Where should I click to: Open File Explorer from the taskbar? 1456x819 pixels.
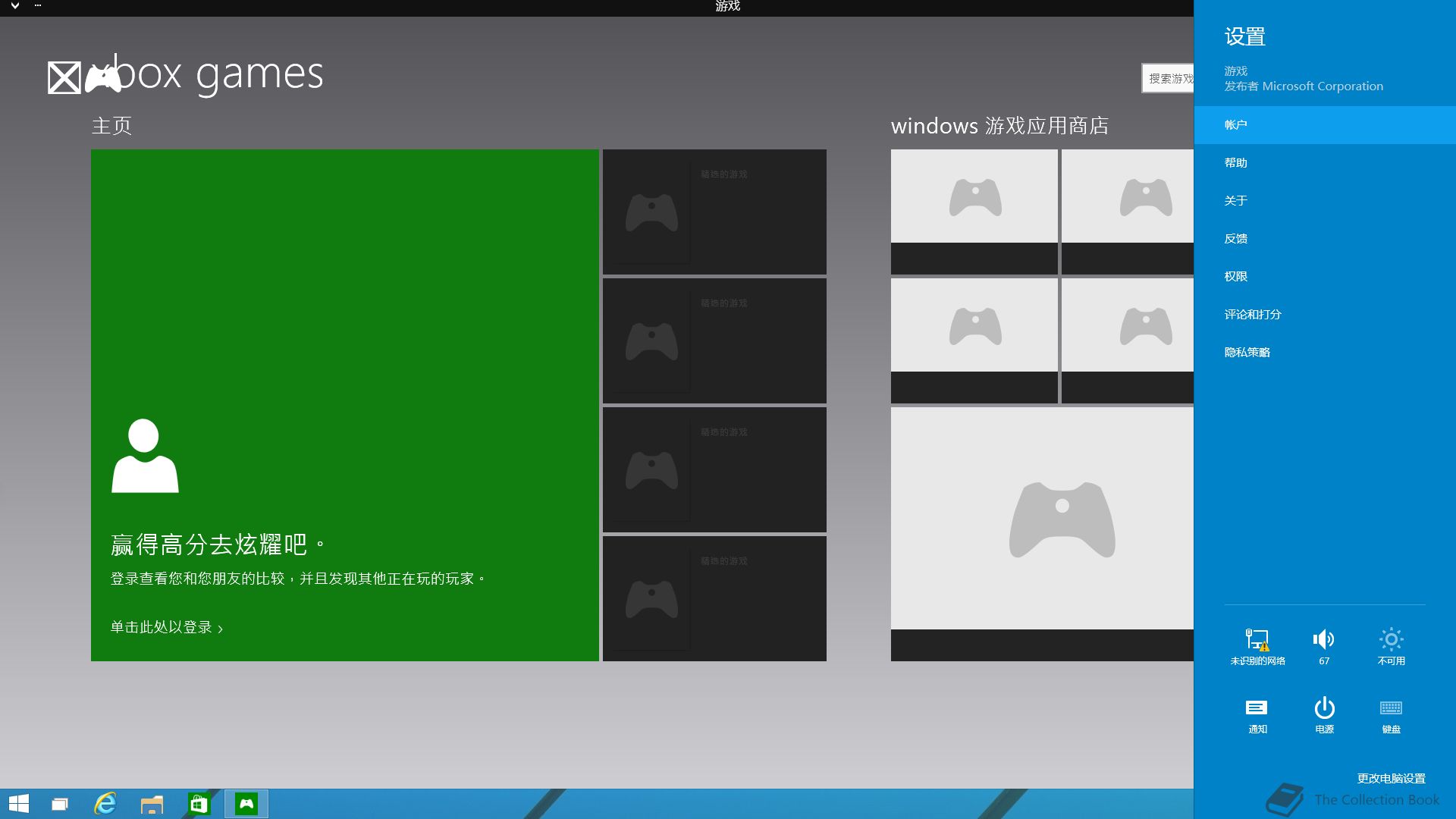click(152, 804)
